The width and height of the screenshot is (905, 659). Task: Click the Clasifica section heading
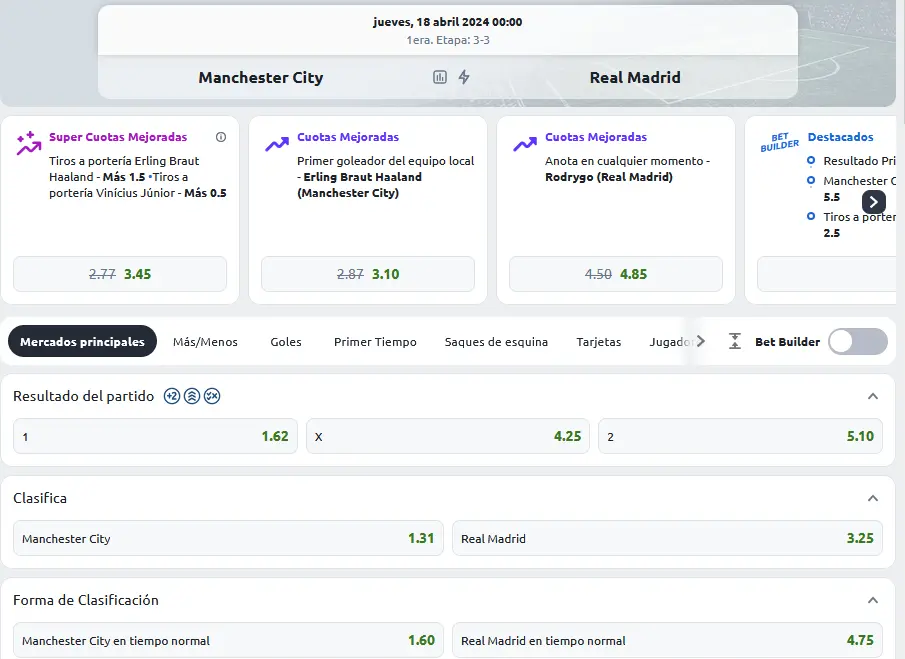point(40,498)
